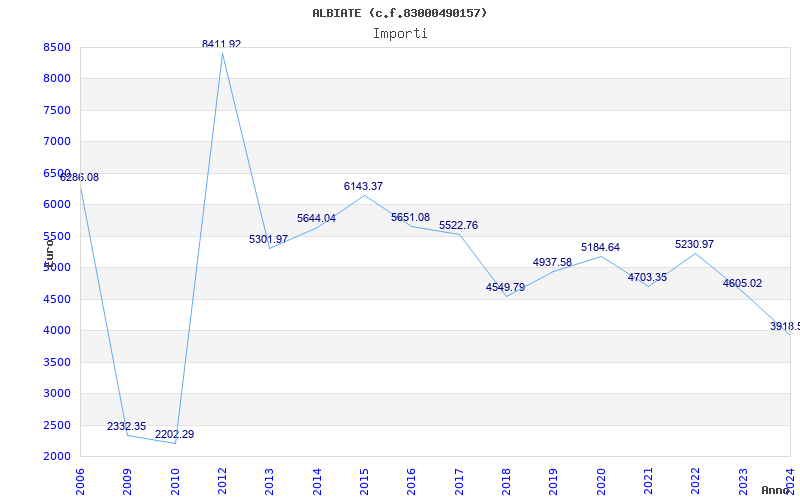Screen dimensions: 800x500
Task: Click the Importi subtitle
Action: (x=400, y=34)
